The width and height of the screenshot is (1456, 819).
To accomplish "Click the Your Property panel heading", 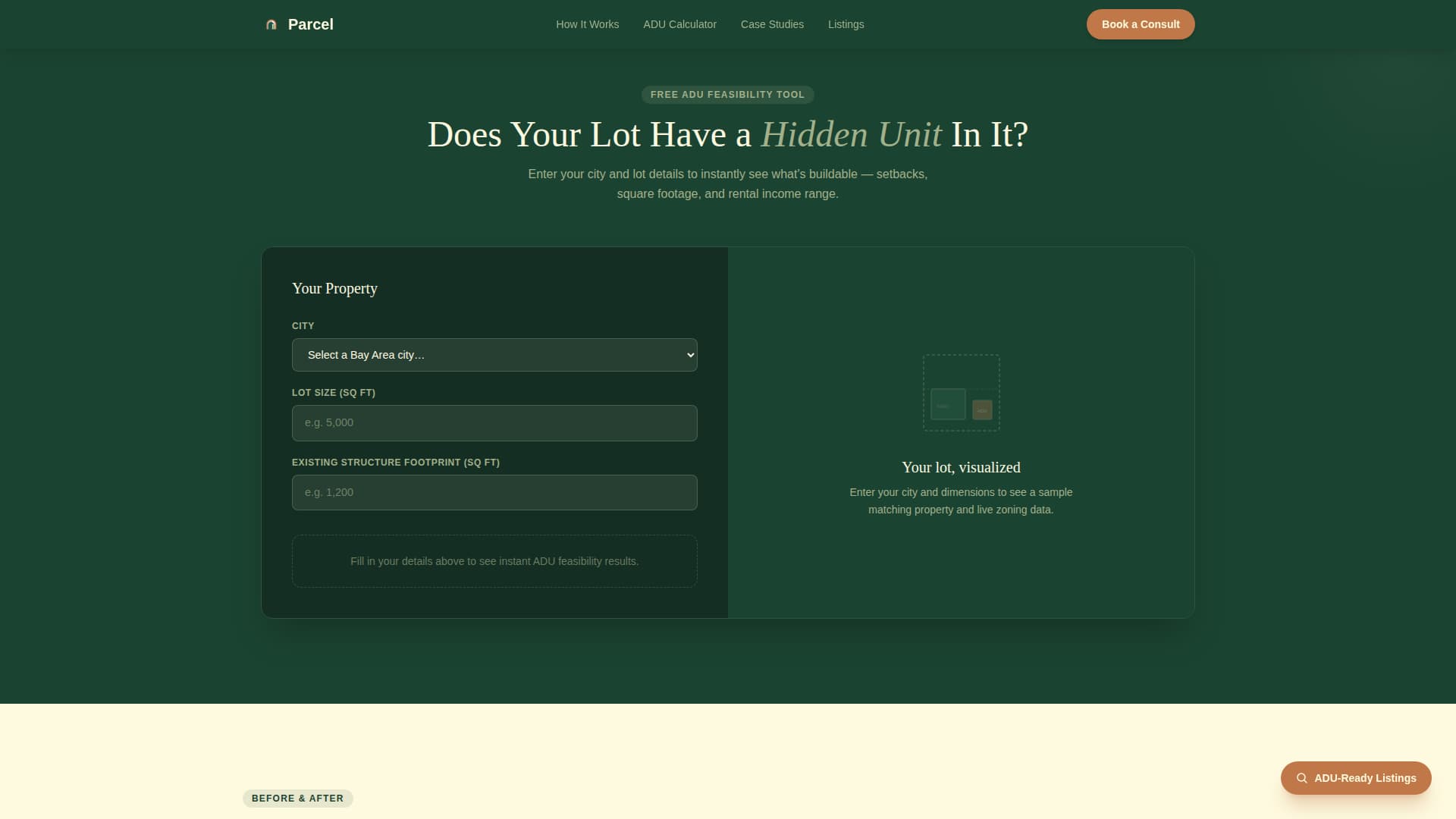I will coord(334,288).
